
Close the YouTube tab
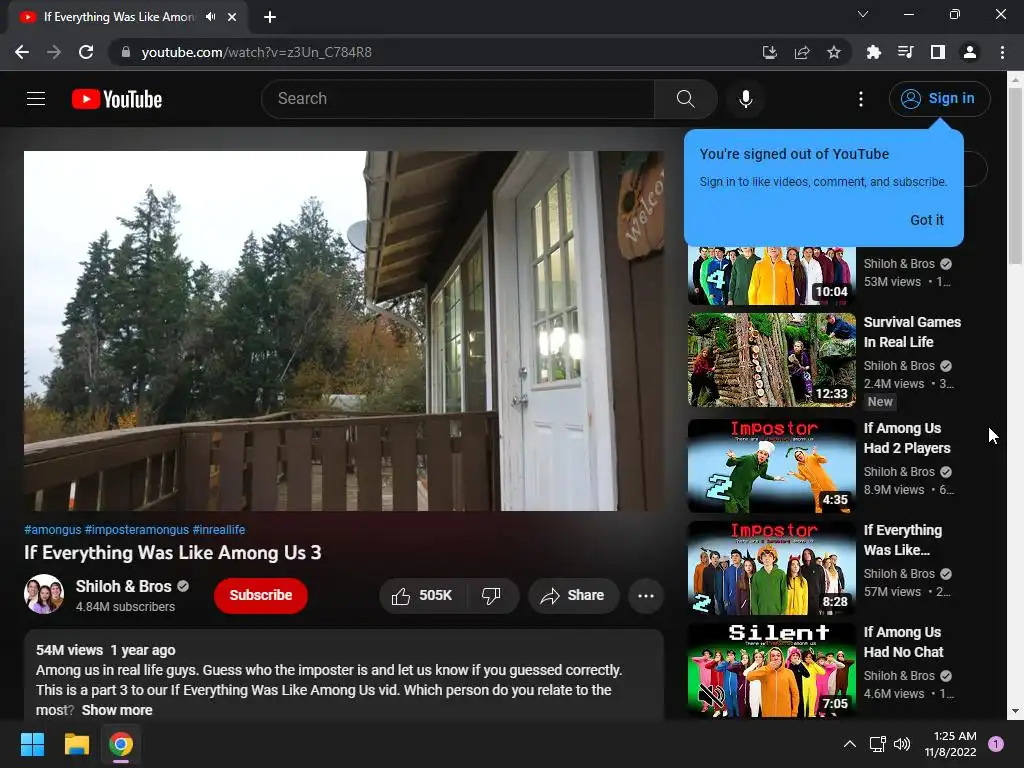(232, 17)
